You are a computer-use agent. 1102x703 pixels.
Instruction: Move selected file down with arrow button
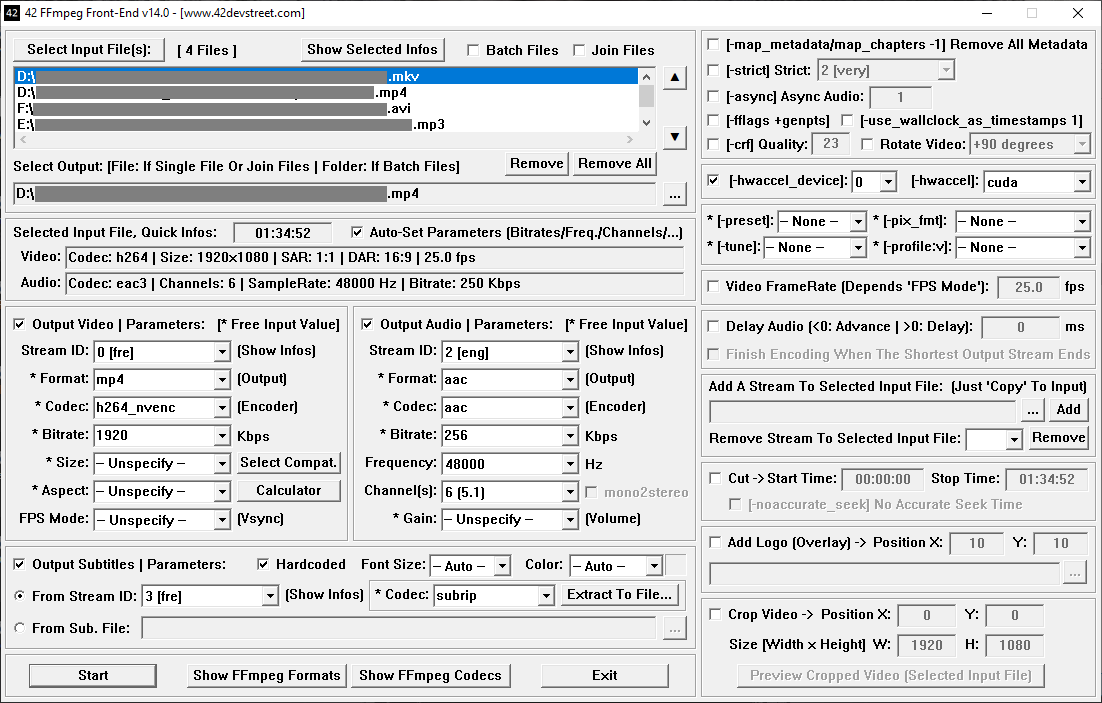click(675, 137)
